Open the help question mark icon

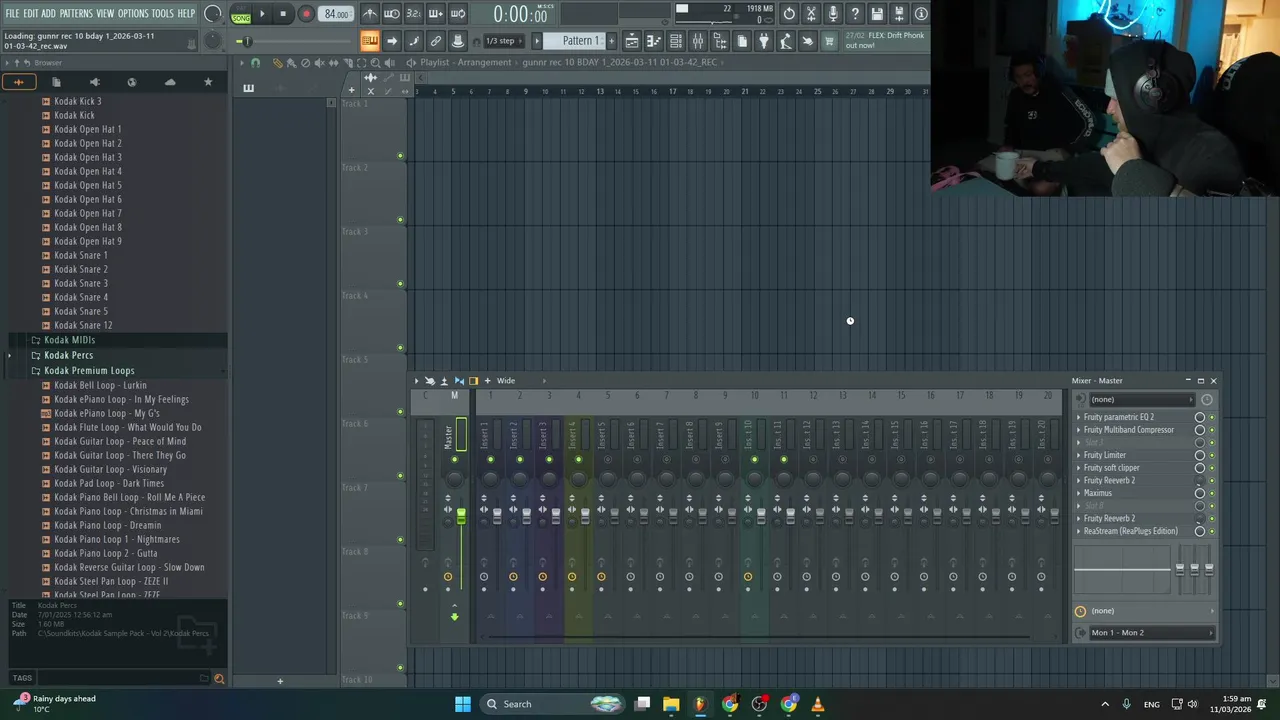point(855,14)
